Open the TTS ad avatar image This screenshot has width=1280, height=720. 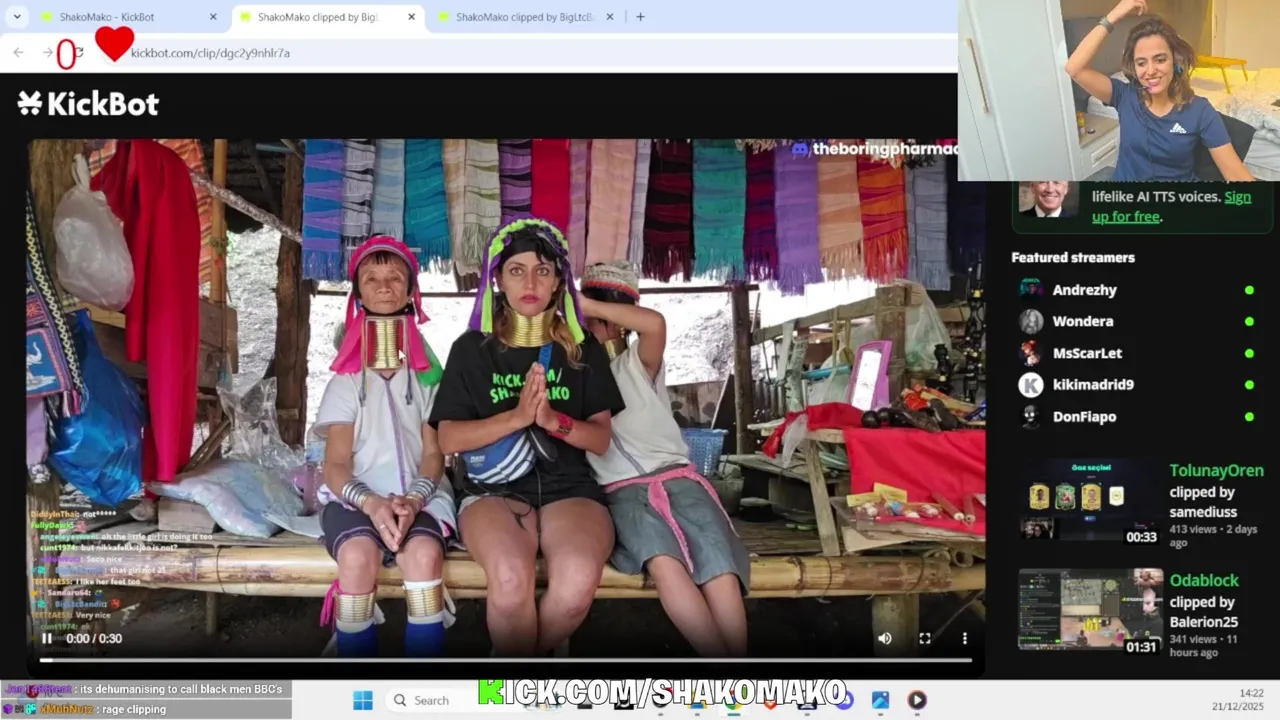1047,199
